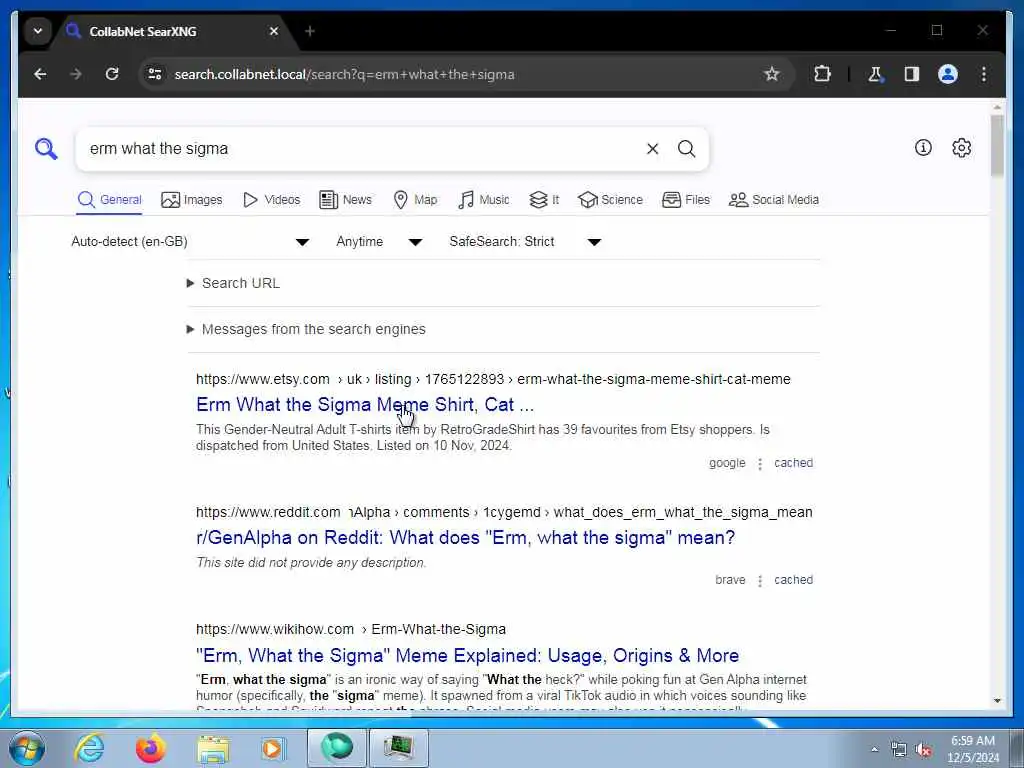Click the etsy.com result URL
Viewport: 1024px width, 768px height.
[x=493, y=379]
